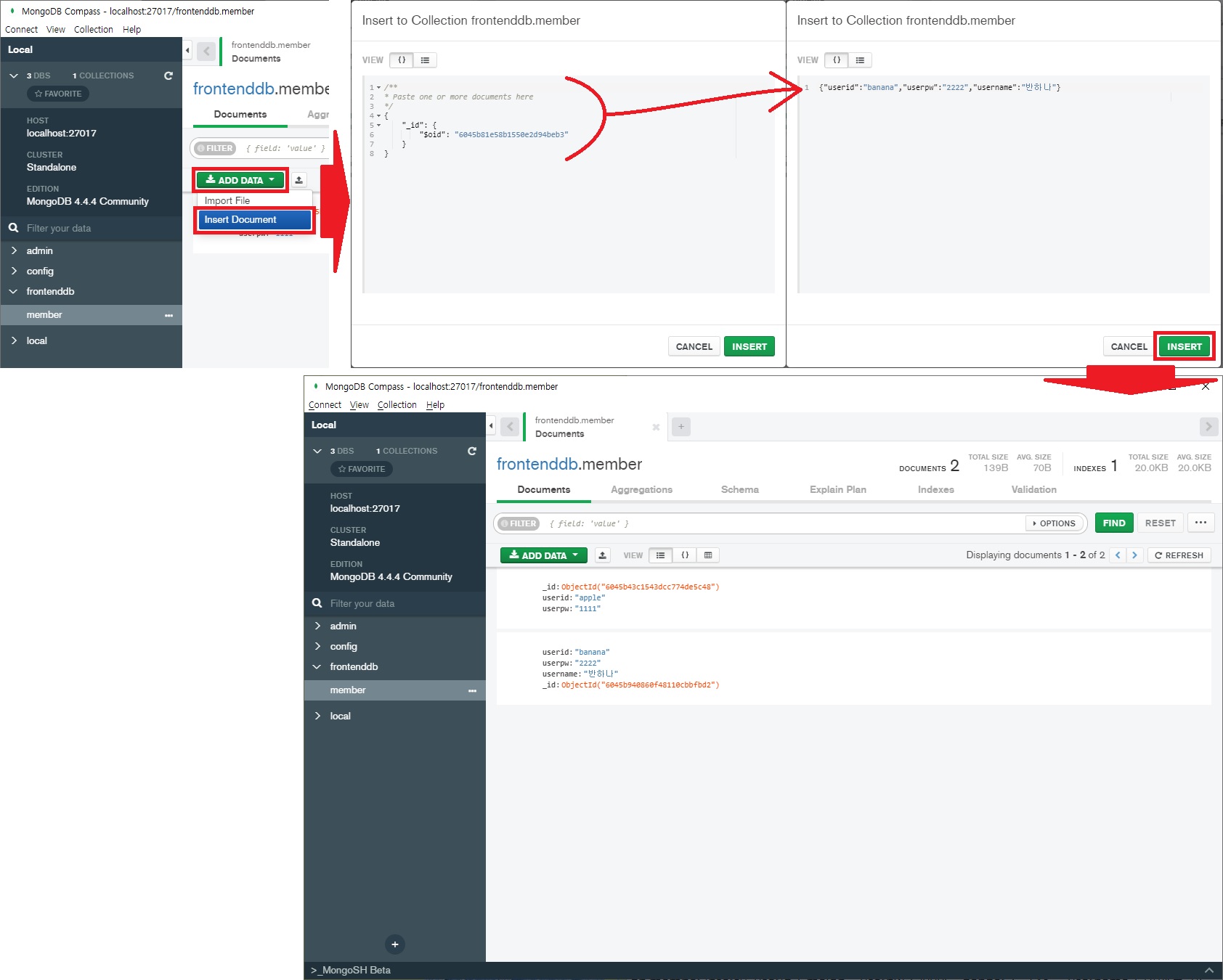Select member collection in bottom sidebar

point(395,690)
